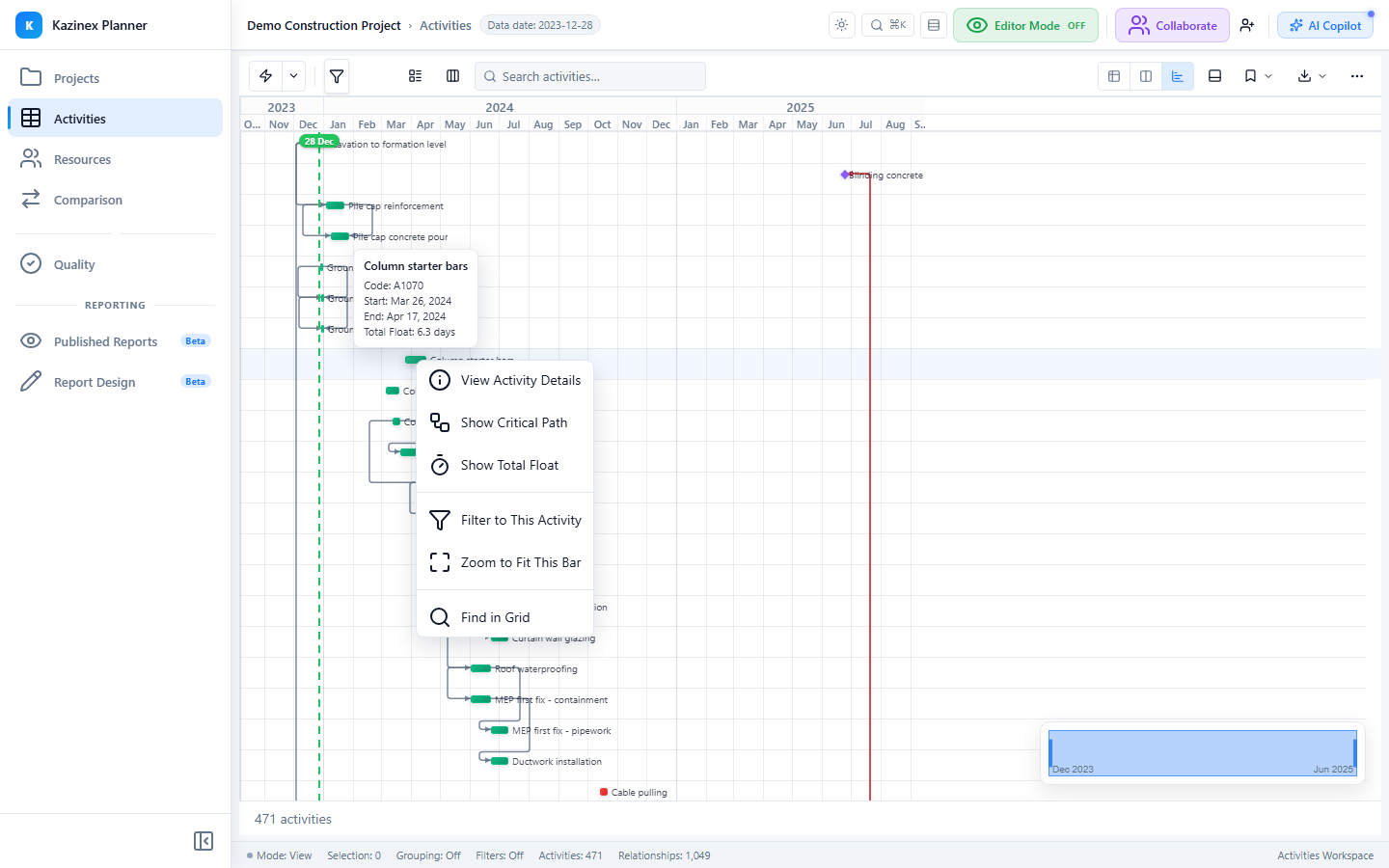
Task: Open the Activities section
Action: 115,119
